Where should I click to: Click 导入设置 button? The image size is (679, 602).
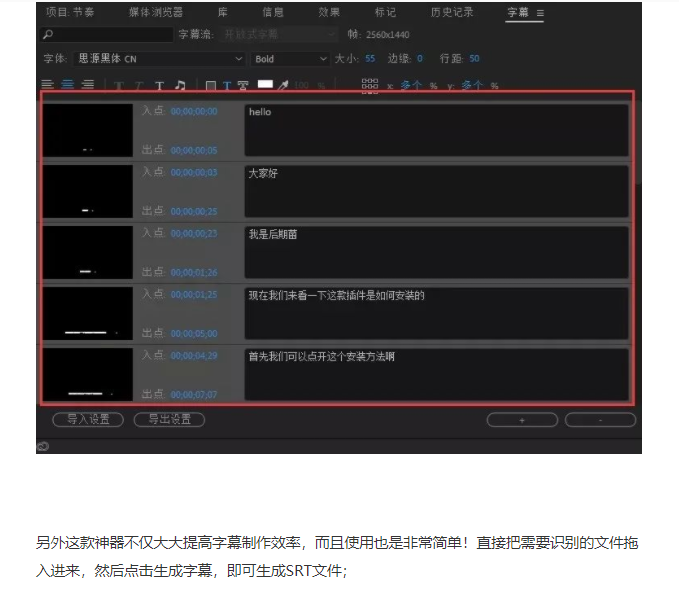point(88,419)
